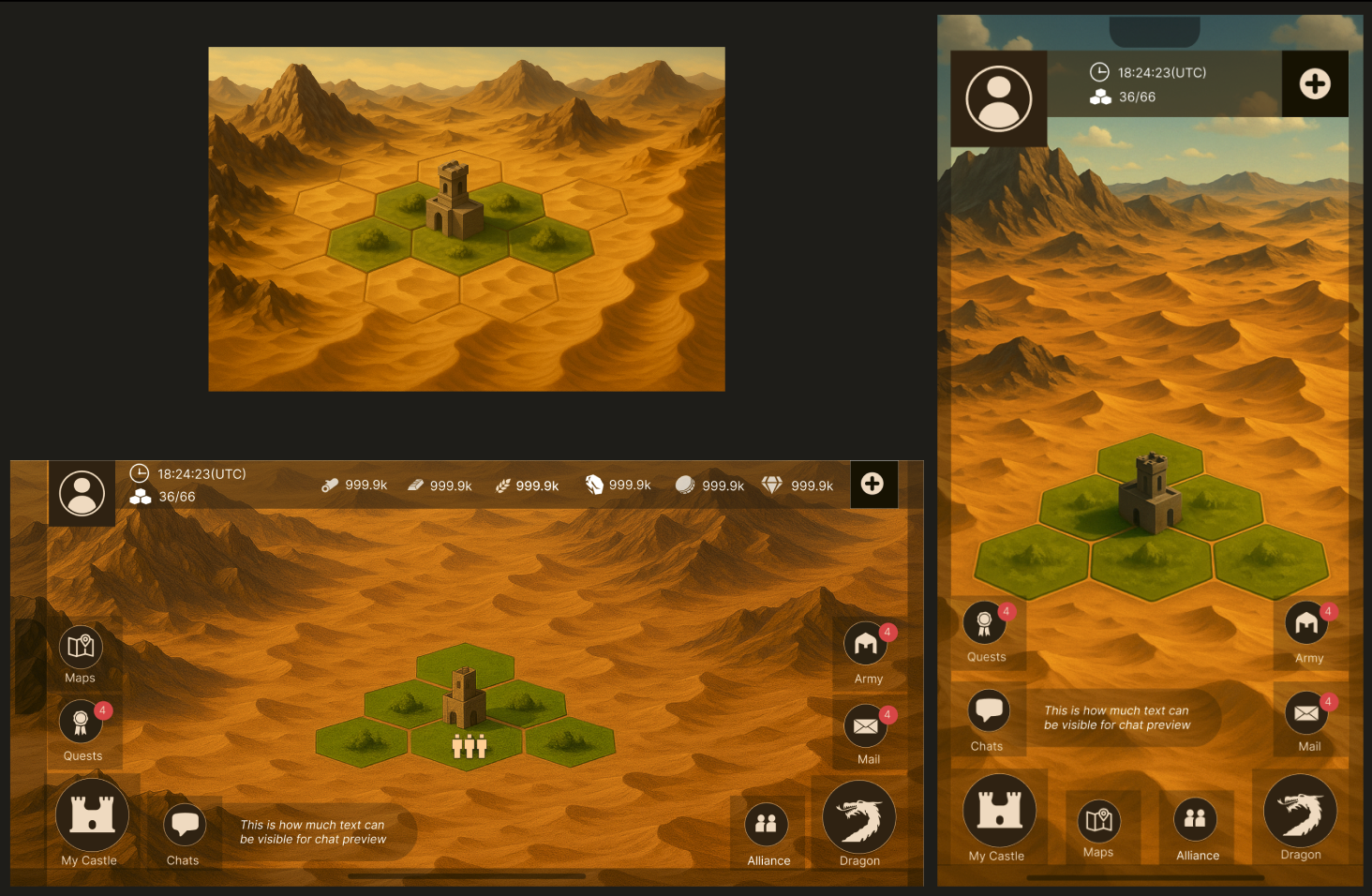Select the three-soldier troop on the hex tile
This screenshot has width=1372, height=896.
469,746
